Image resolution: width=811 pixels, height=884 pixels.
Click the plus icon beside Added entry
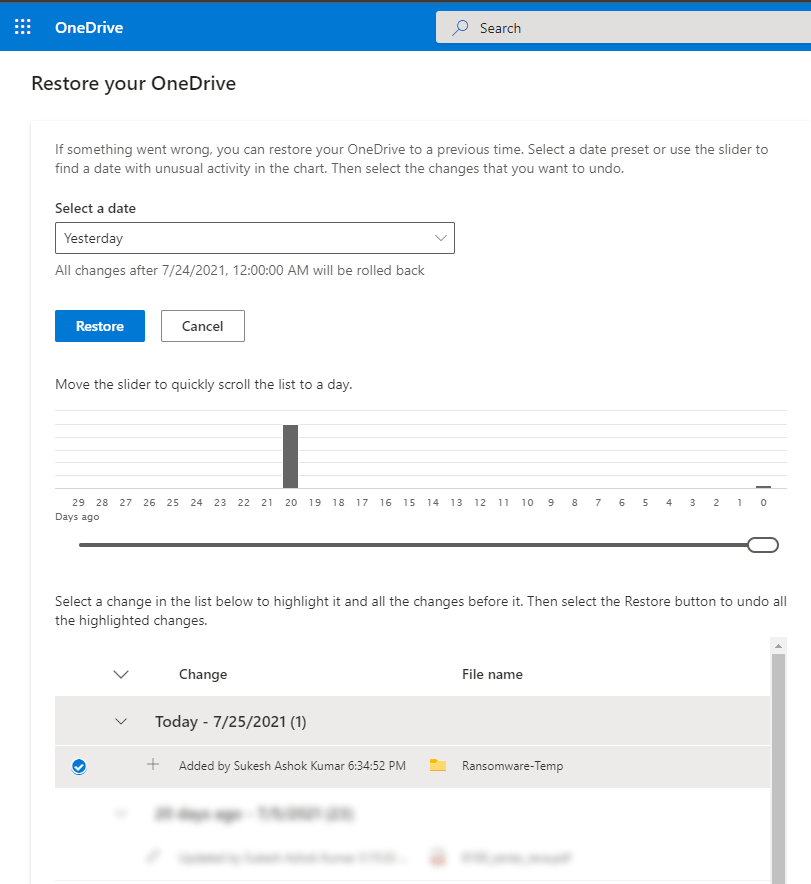[x=153, y=765]
